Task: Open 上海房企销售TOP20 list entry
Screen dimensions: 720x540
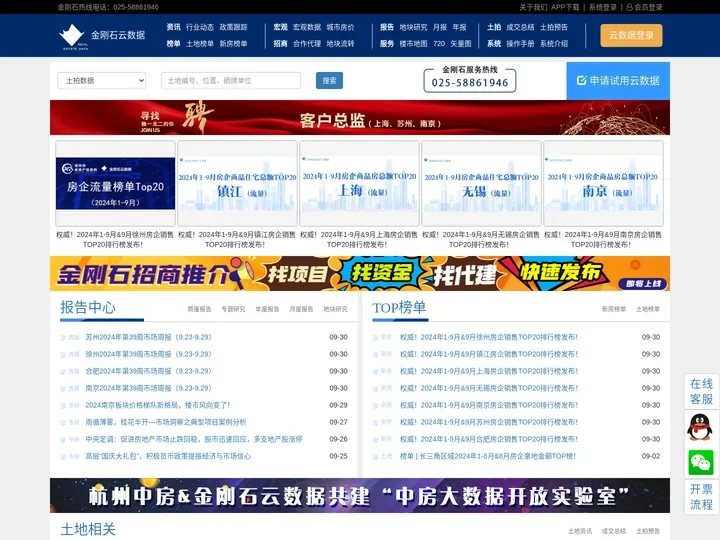Action: [489, 371]
